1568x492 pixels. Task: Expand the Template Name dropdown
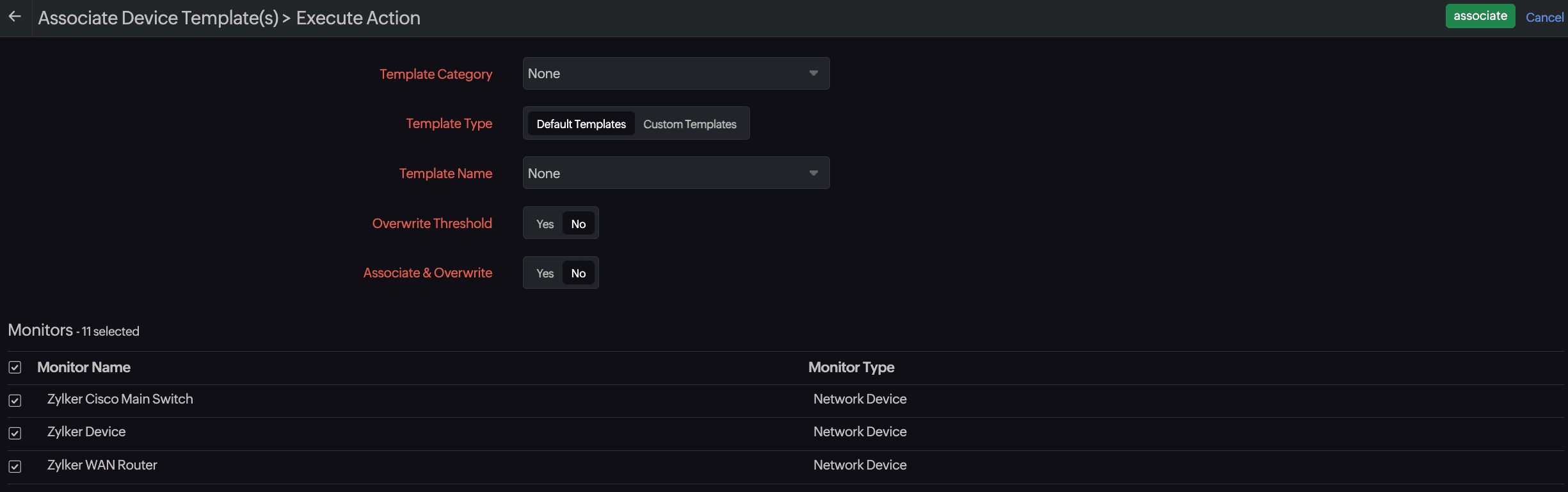coord(675,173)
